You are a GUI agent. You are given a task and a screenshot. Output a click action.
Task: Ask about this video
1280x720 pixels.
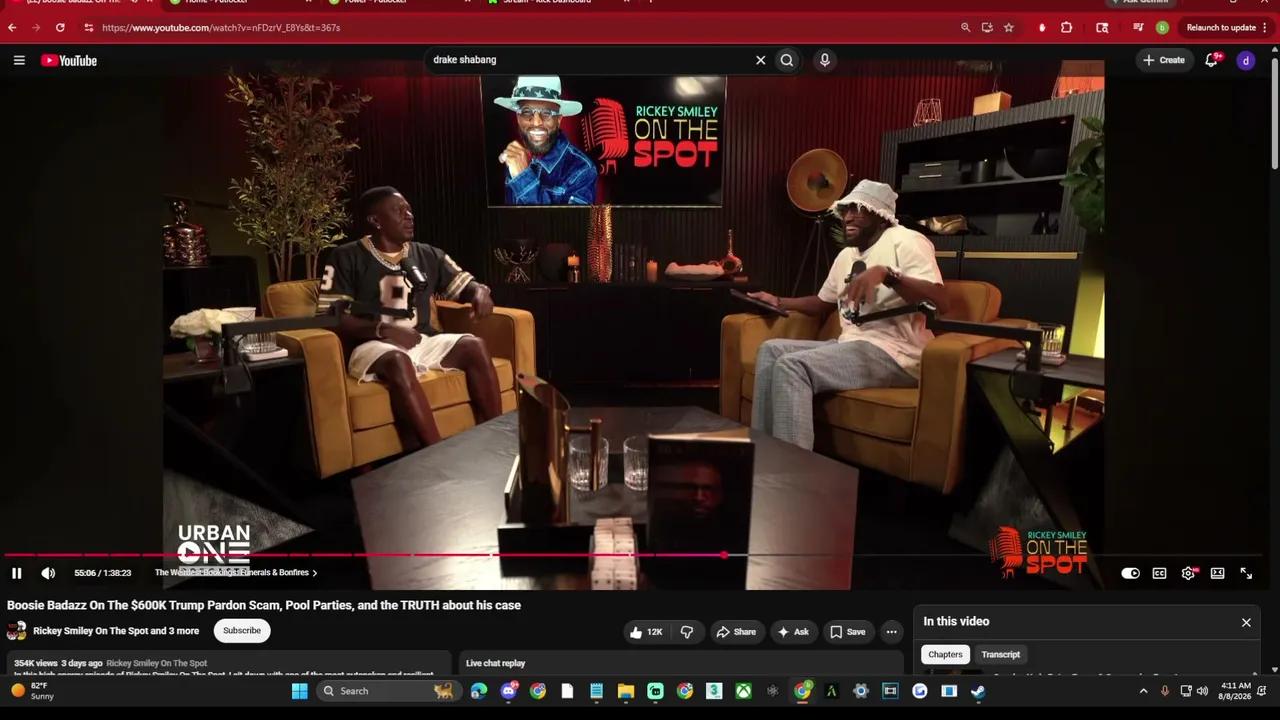792,632
